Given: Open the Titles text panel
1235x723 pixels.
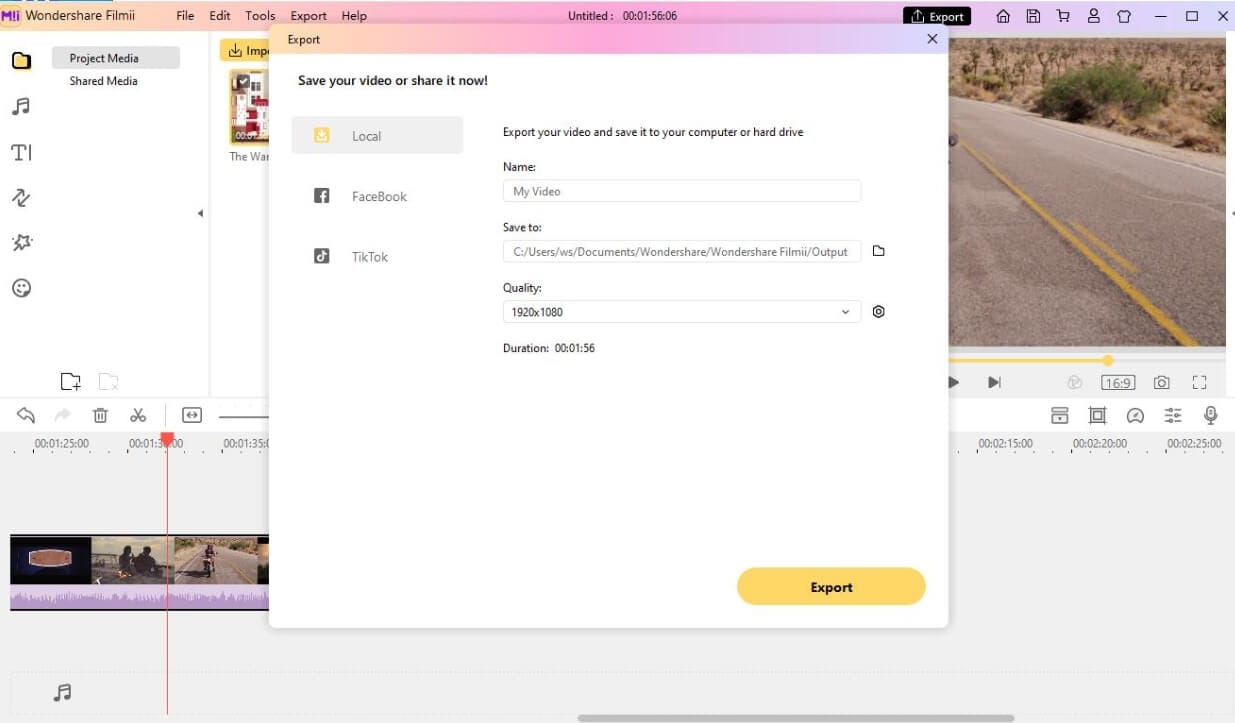Looking at the screenshot, I should click(x=21, y=152).
